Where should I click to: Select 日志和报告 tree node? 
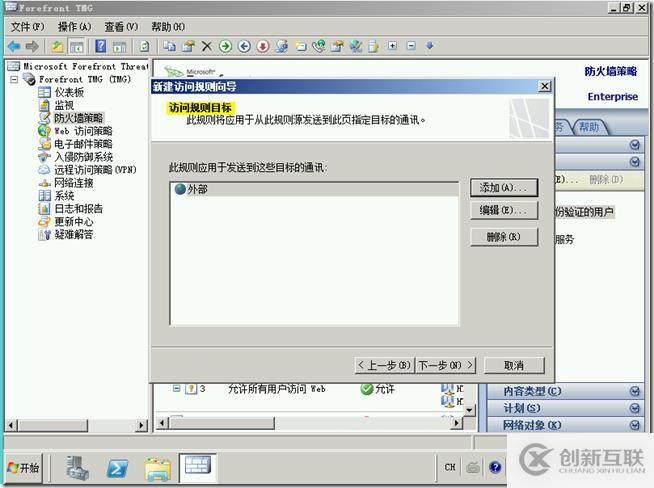point(78,209)
